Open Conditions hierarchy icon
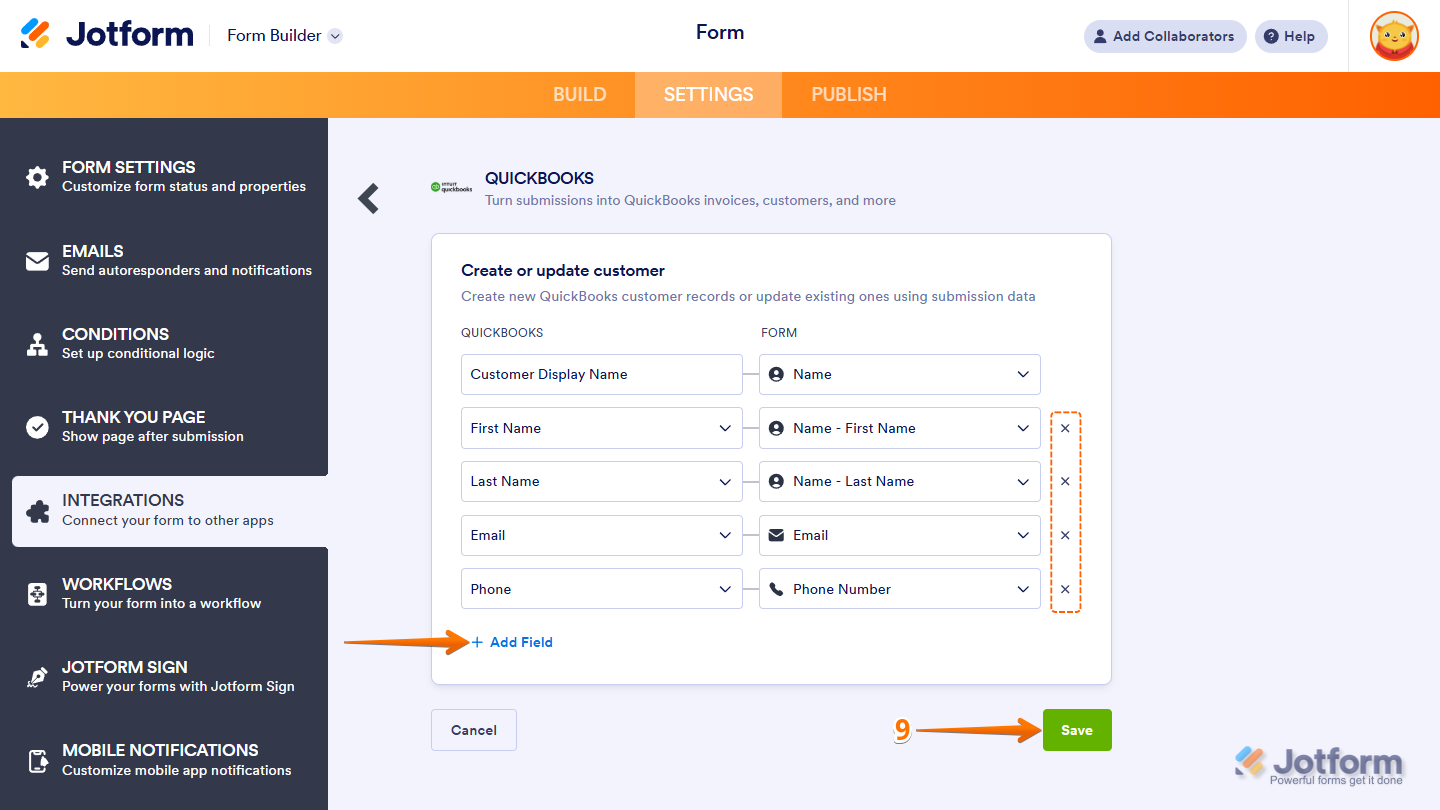Screen dimensions: 1440x810 (x=37, y=344)
